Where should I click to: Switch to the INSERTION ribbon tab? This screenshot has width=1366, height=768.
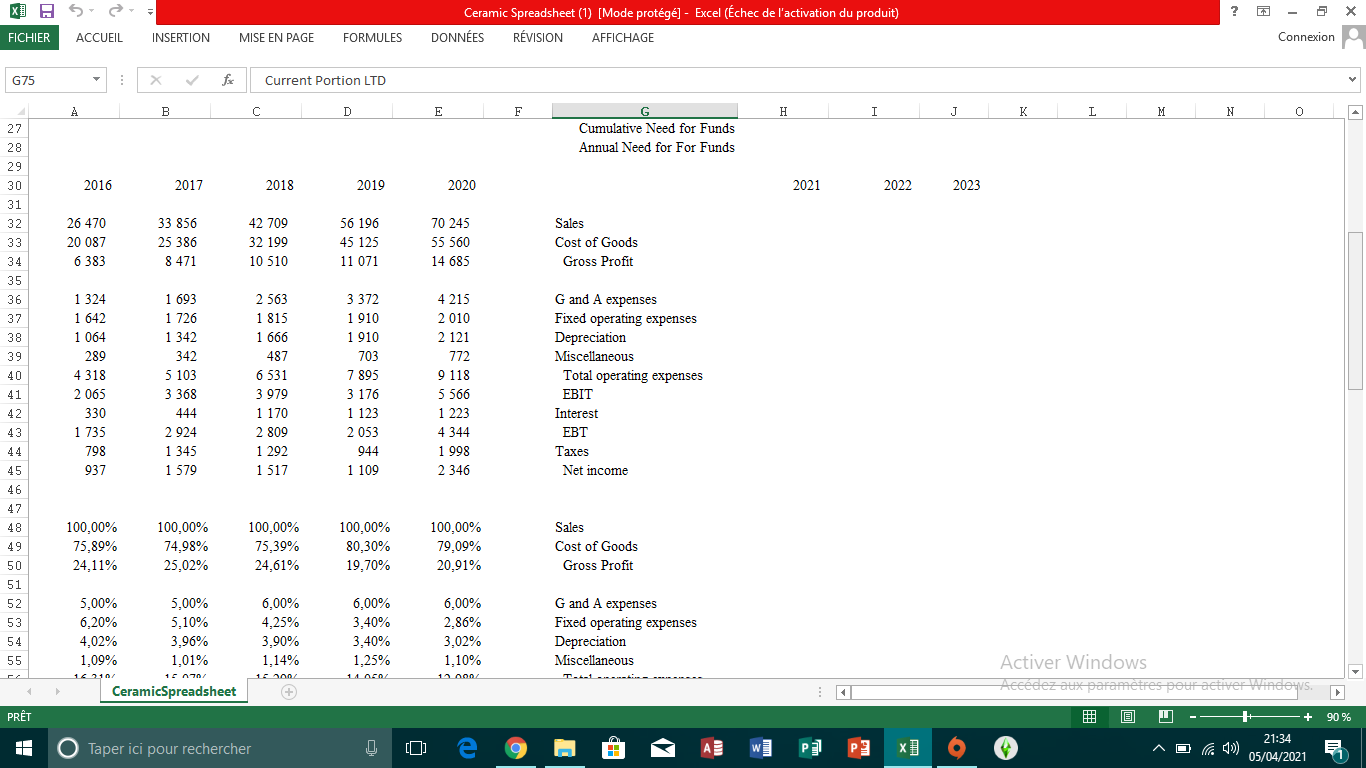(x=181, y=37)
